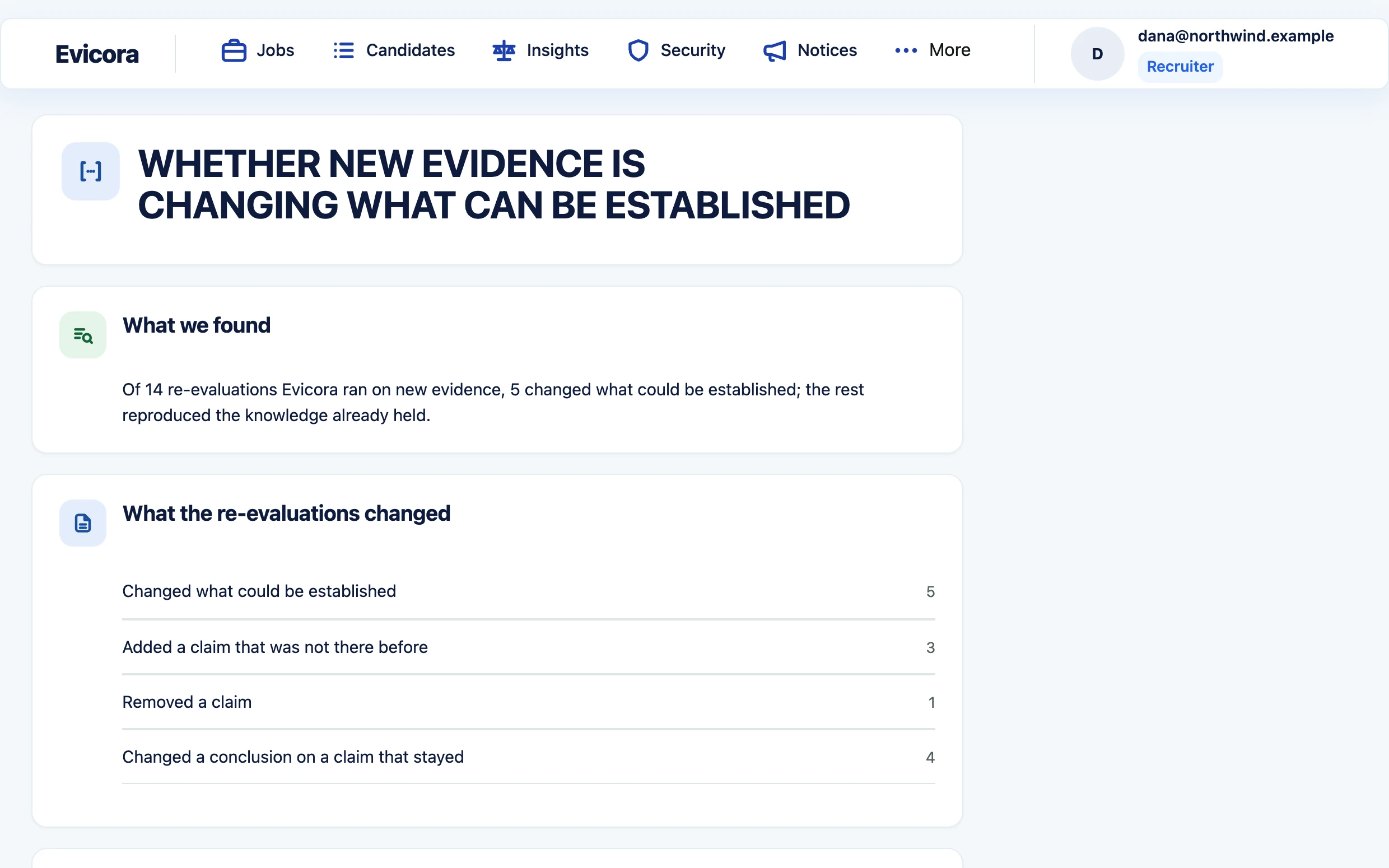The width and height of the screenshot is (1389, 868).
Task: Click the megaphone icon next to Notices
Action: click(x=774, y=50)
